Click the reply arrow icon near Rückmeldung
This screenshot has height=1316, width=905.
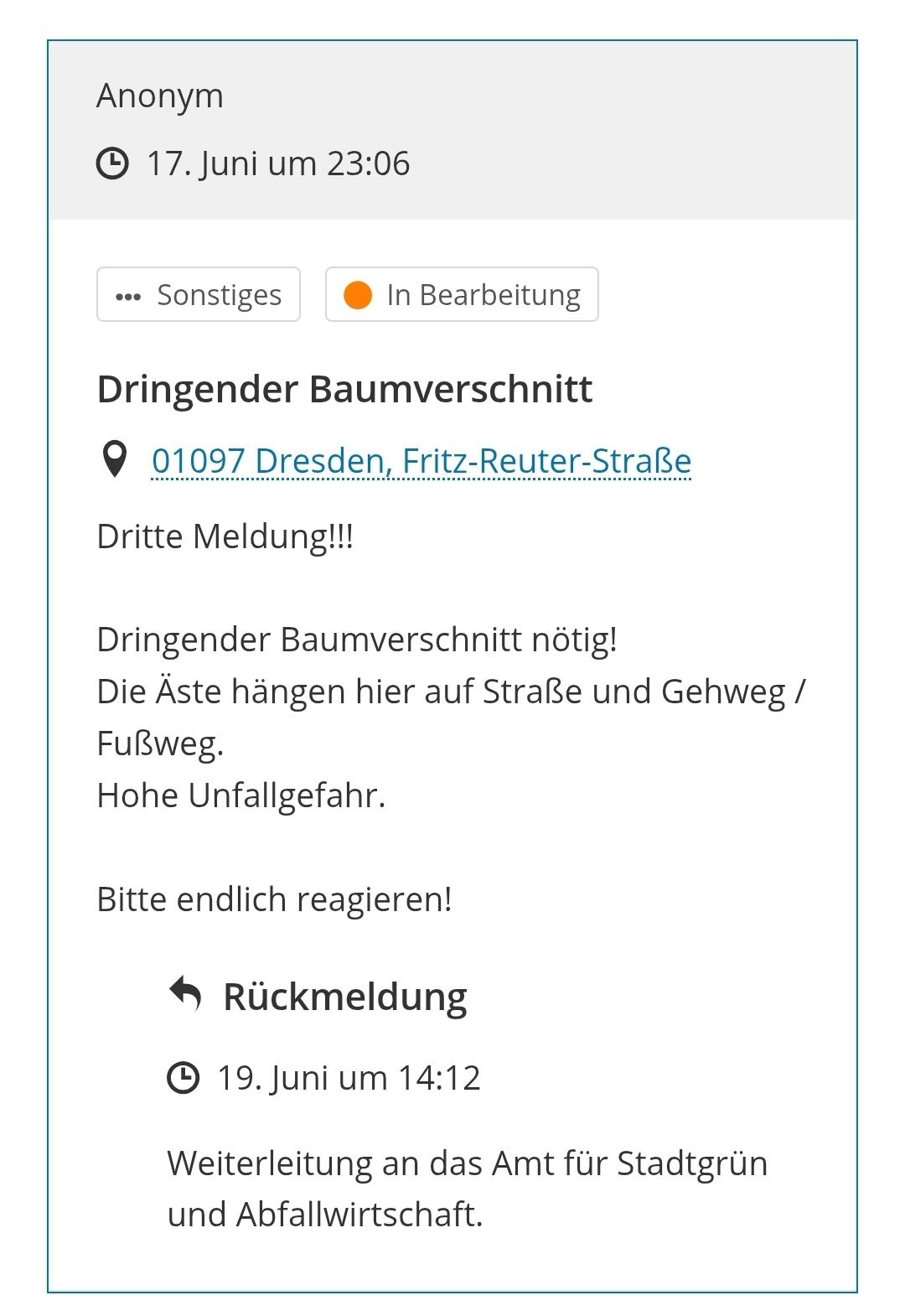pos(185,994)
